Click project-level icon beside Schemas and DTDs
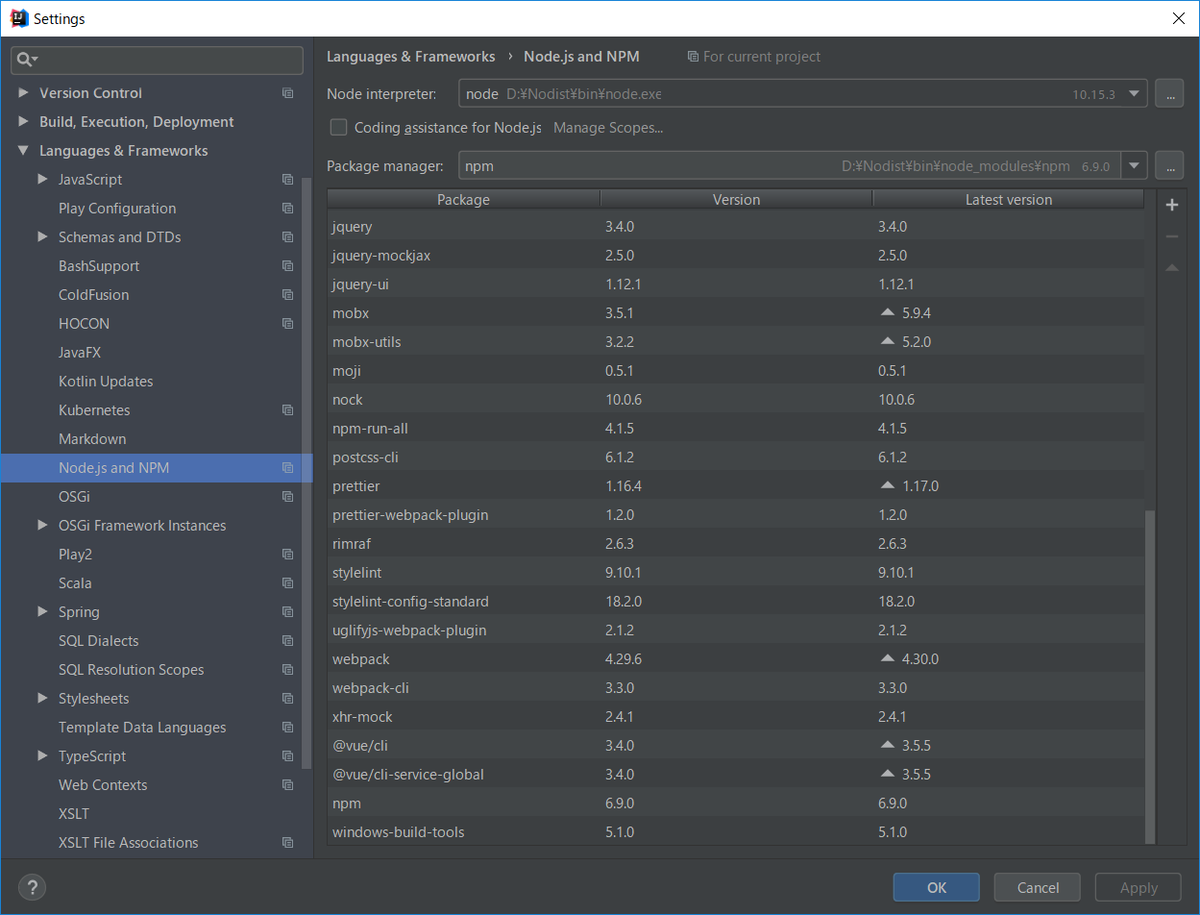The image size is (1200, 915). click(288, 238)
